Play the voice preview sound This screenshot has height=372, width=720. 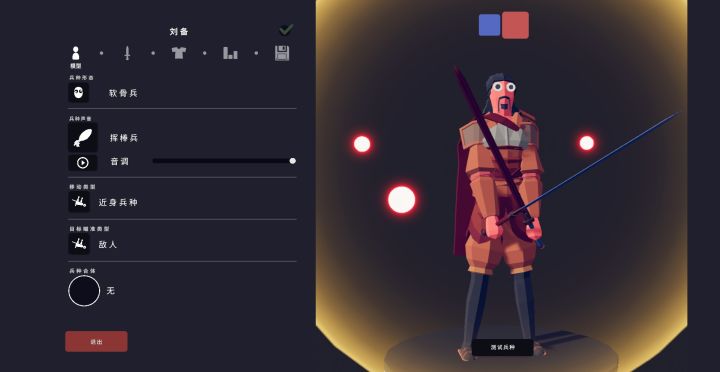coord(83,163)
